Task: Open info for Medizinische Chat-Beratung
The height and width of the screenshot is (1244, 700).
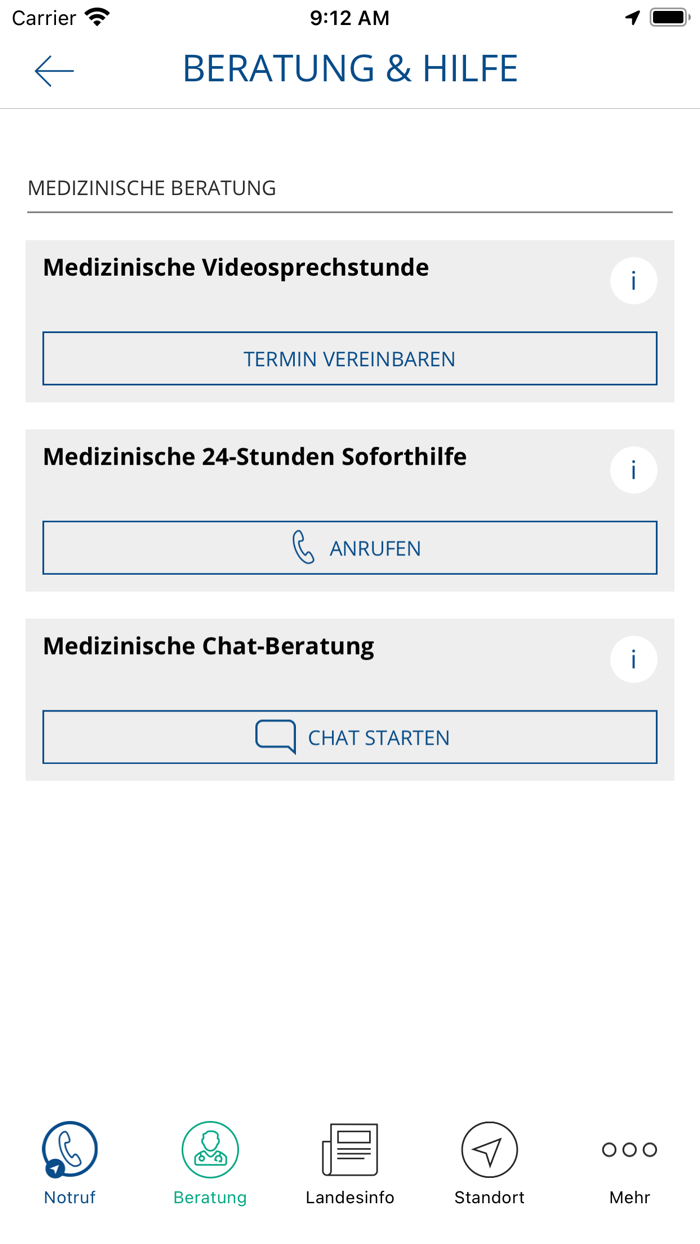Action: (x=633, y=659)
